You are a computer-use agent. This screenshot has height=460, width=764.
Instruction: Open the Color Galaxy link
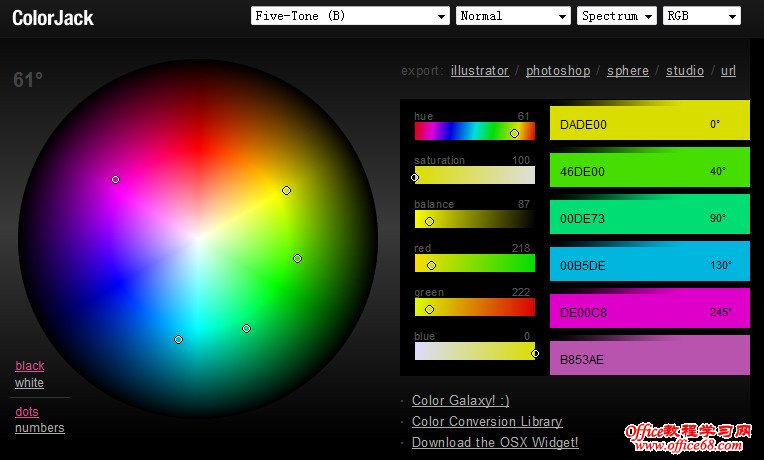[460, 400]
